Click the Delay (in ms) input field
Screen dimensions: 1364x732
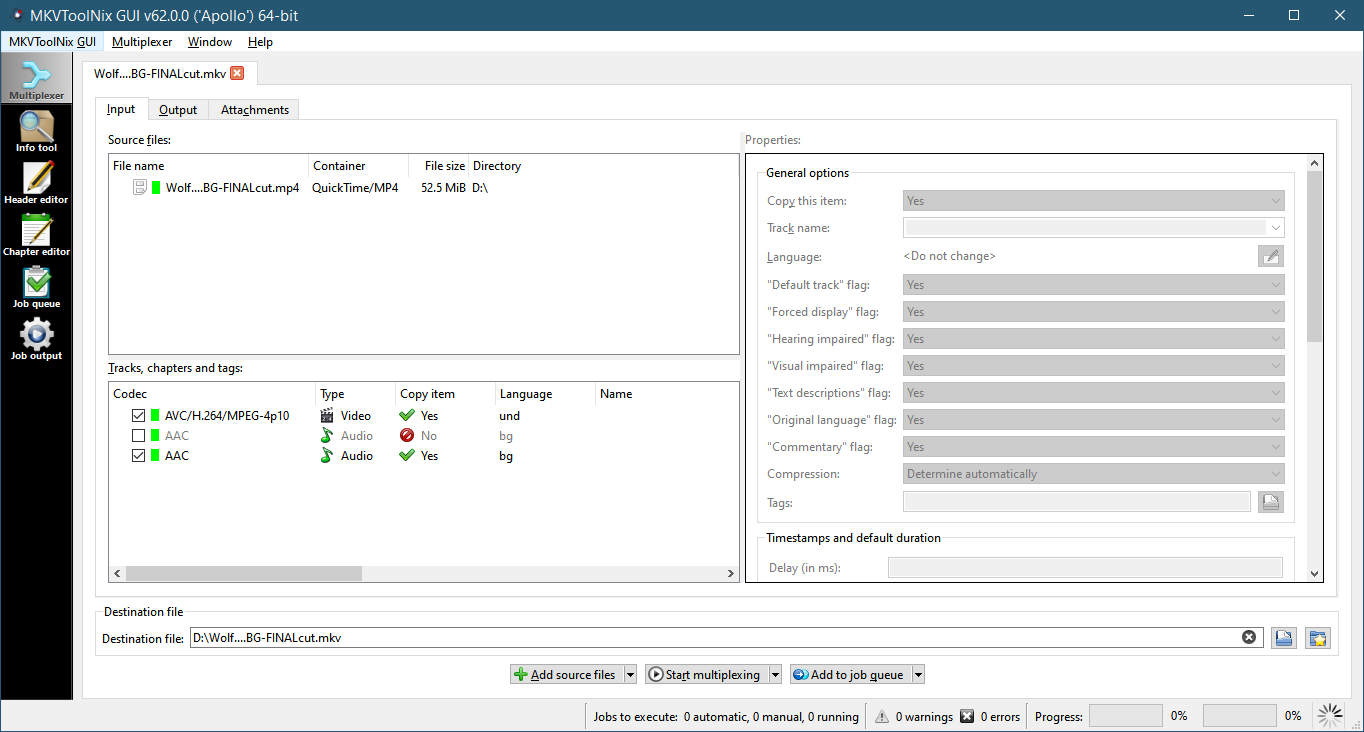click(x=1085, y=568)
